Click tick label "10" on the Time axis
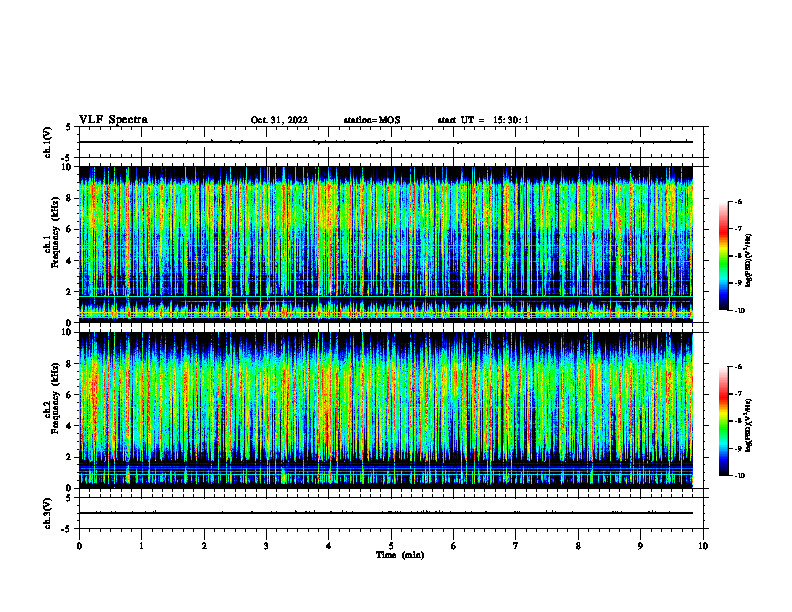The image size is (792, 612). coord(703,546)
